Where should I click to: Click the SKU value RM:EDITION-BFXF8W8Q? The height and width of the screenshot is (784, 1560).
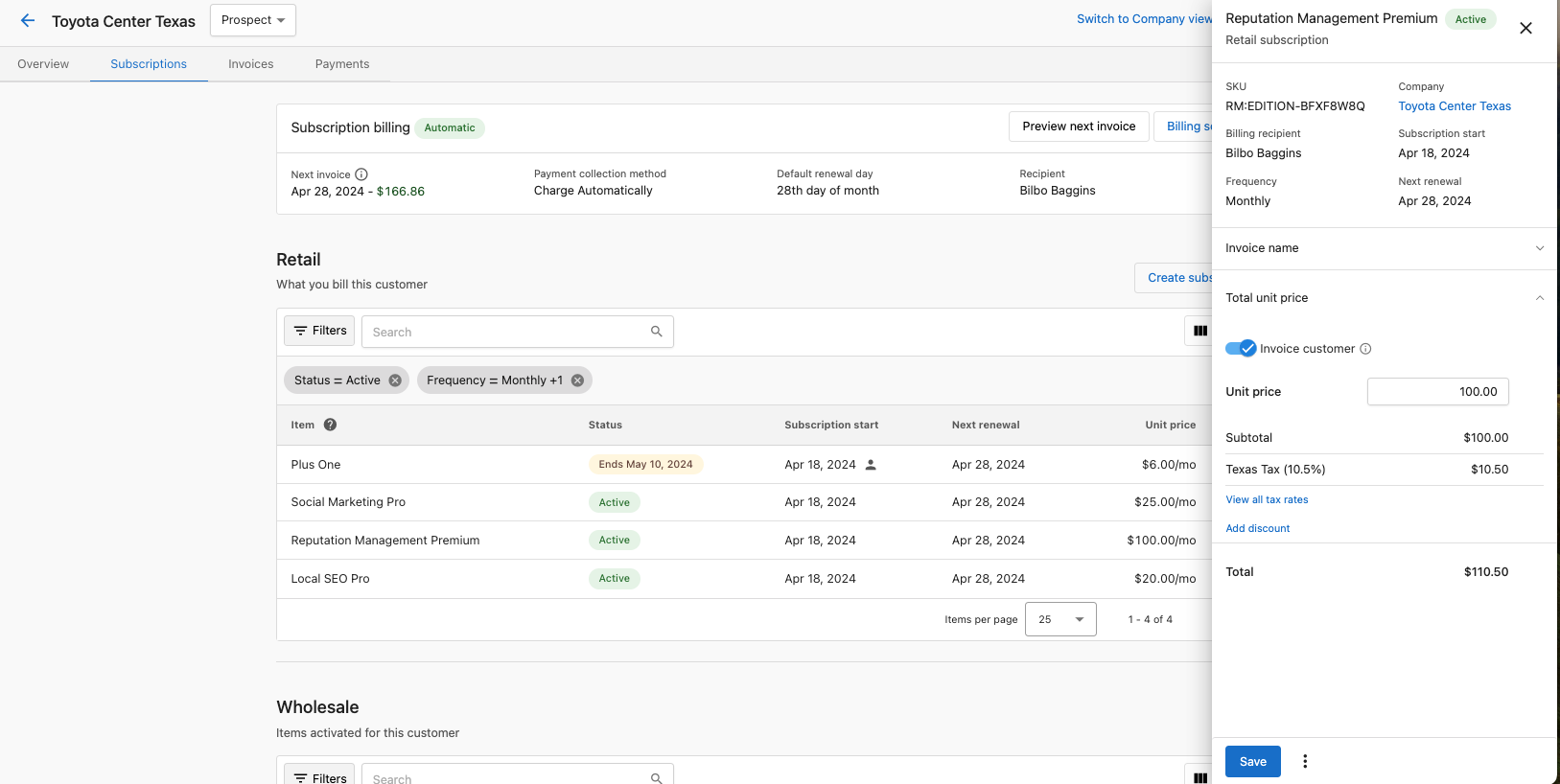click(1295, 106)
